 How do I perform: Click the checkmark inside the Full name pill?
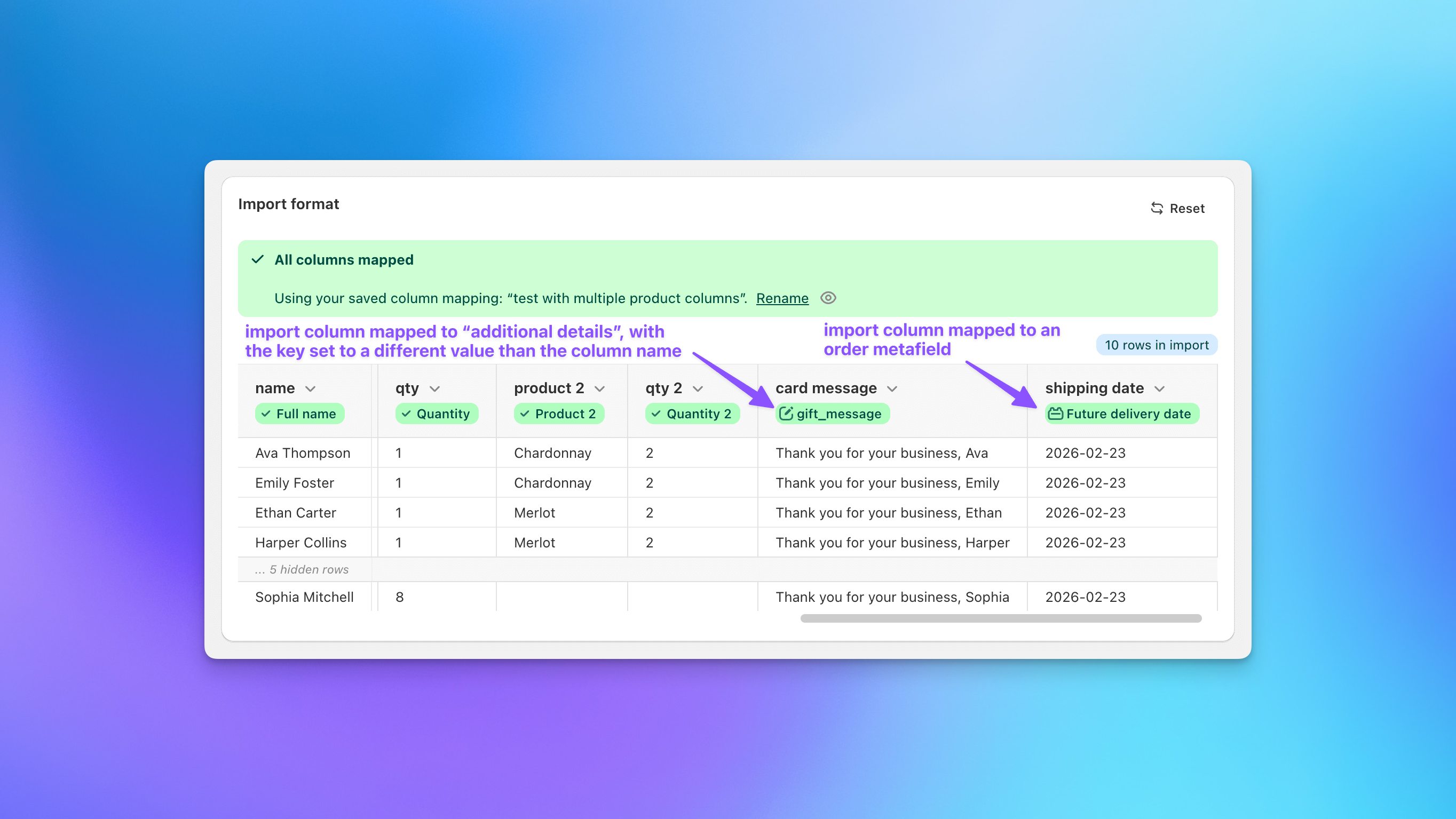click(266, 413)
